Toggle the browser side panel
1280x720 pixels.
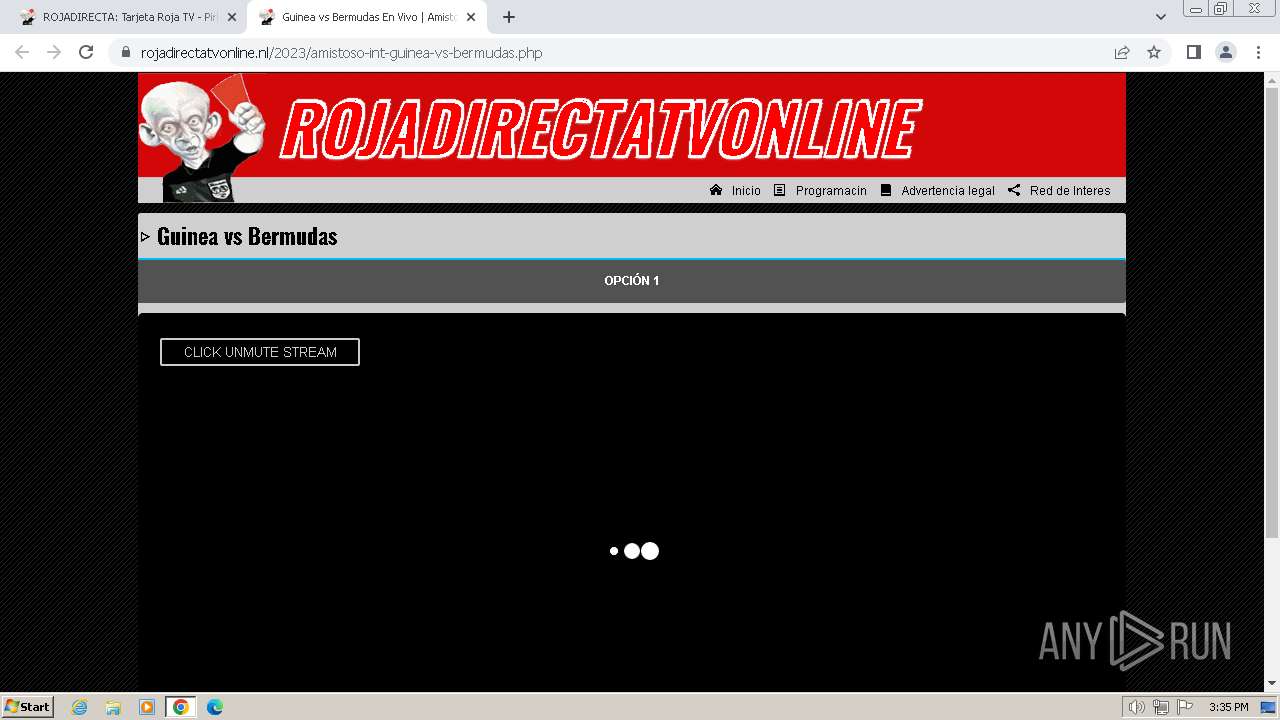tap(1194, 53)
